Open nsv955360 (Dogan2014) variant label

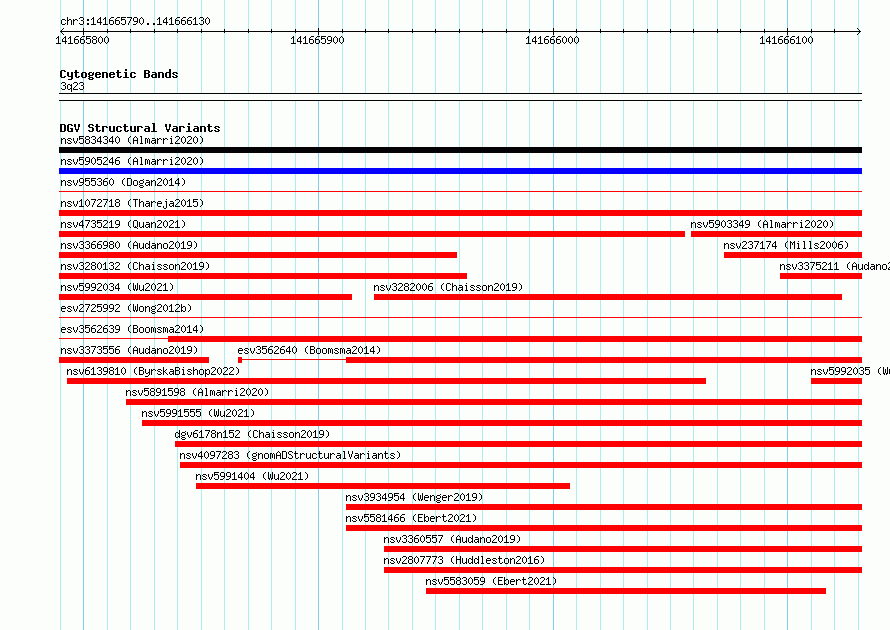click(x=123, y=182)
